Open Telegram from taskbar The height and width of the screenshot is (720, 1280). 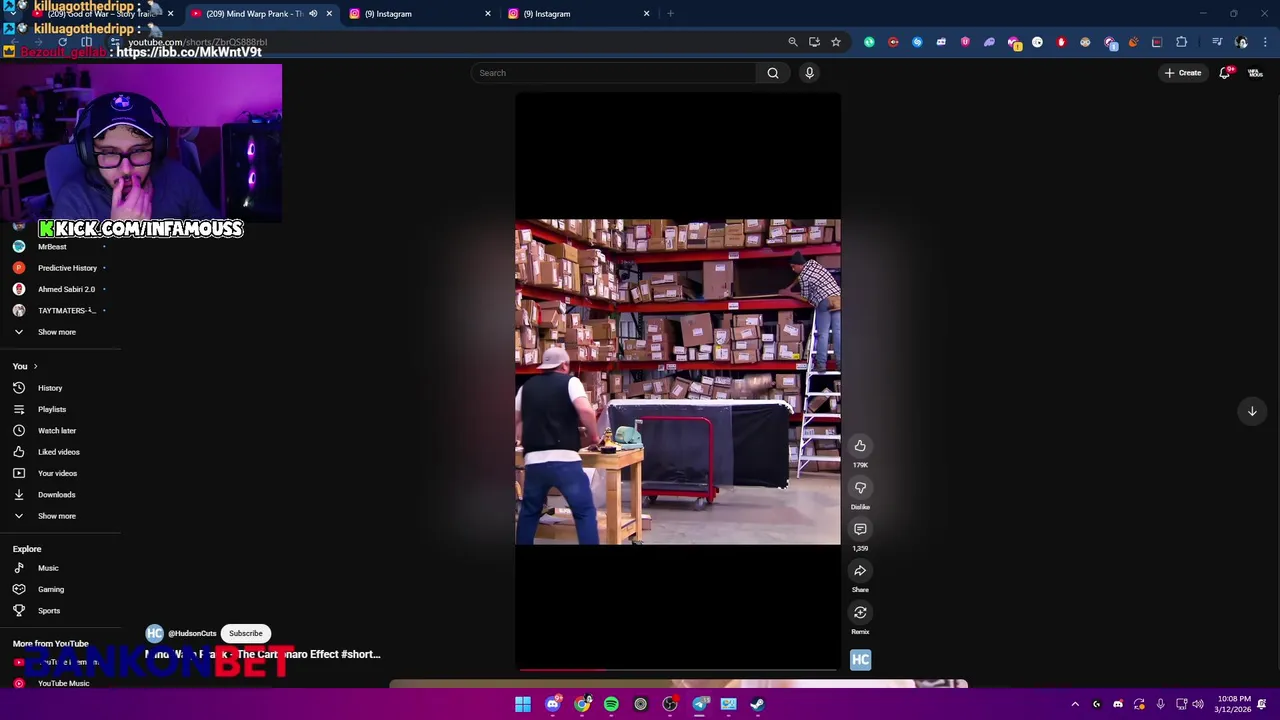click(699, 704)
